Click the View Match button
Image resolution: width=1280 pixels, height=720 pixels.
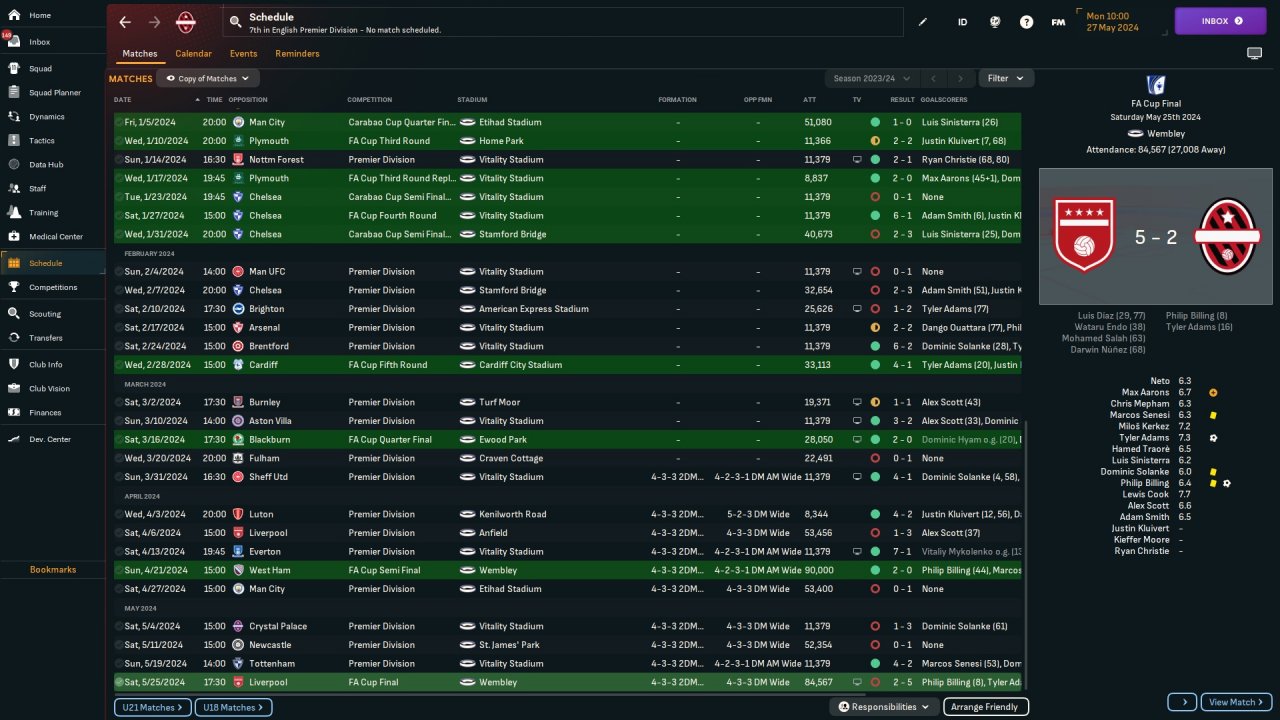click(x=1236, y=702)
